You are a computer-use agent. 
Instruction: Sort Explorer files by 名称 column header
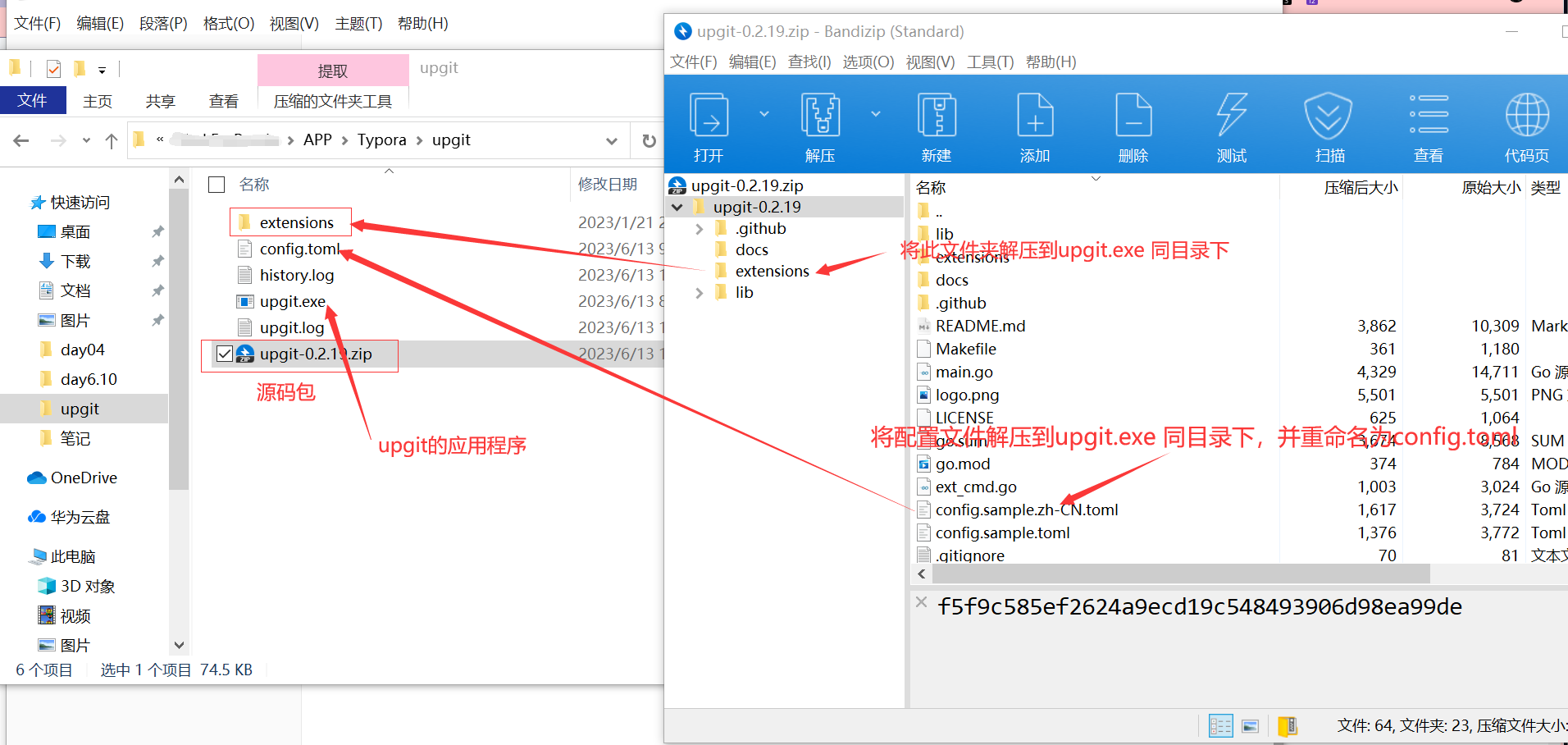coord(254,185)
